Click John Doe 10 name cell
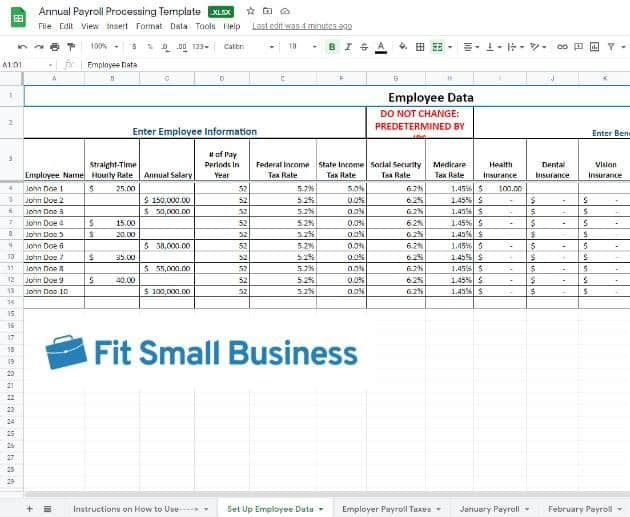The image size is (630, 517). coord(54,291)
